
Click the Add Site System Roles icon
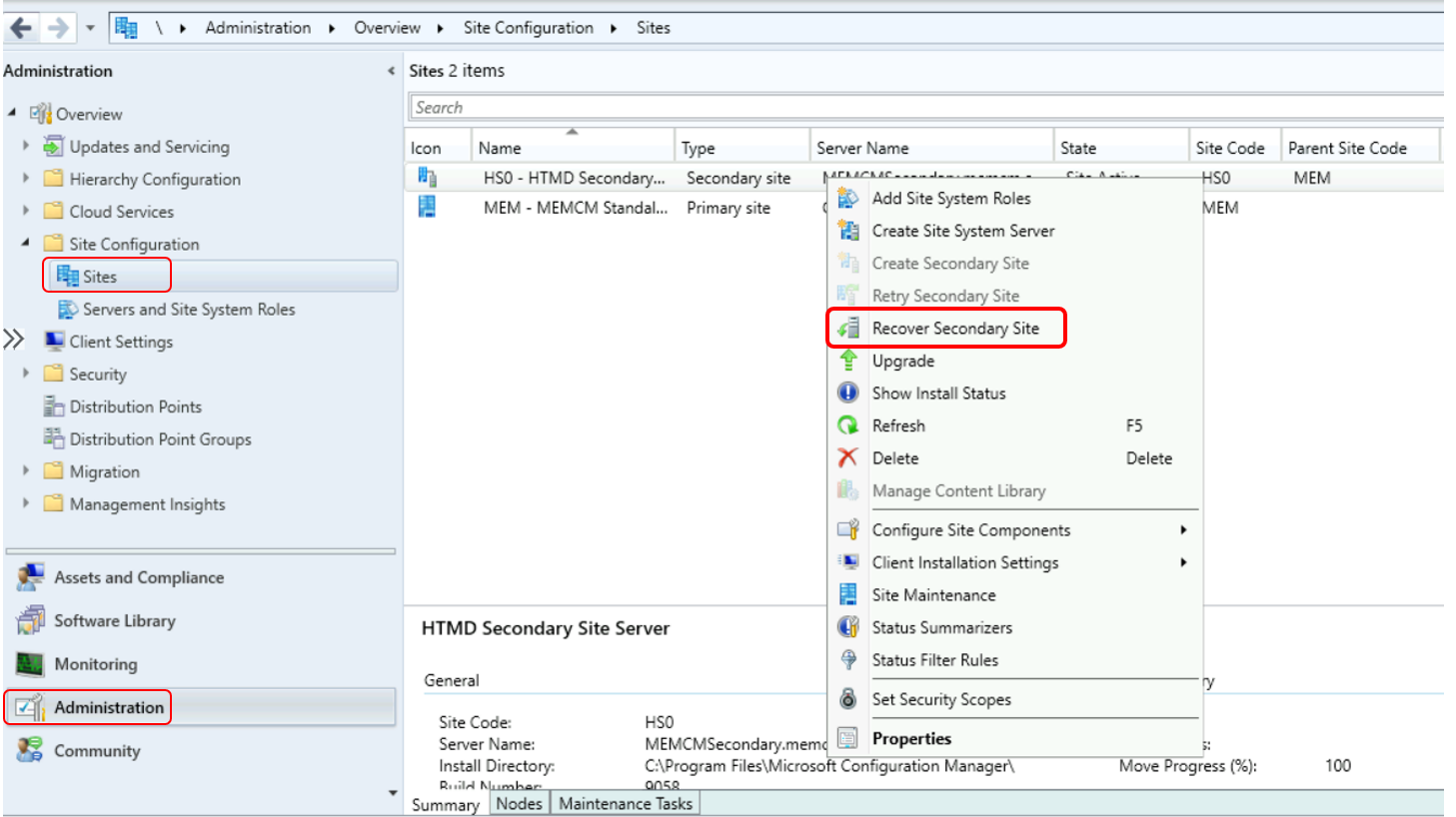coord(848,198)
